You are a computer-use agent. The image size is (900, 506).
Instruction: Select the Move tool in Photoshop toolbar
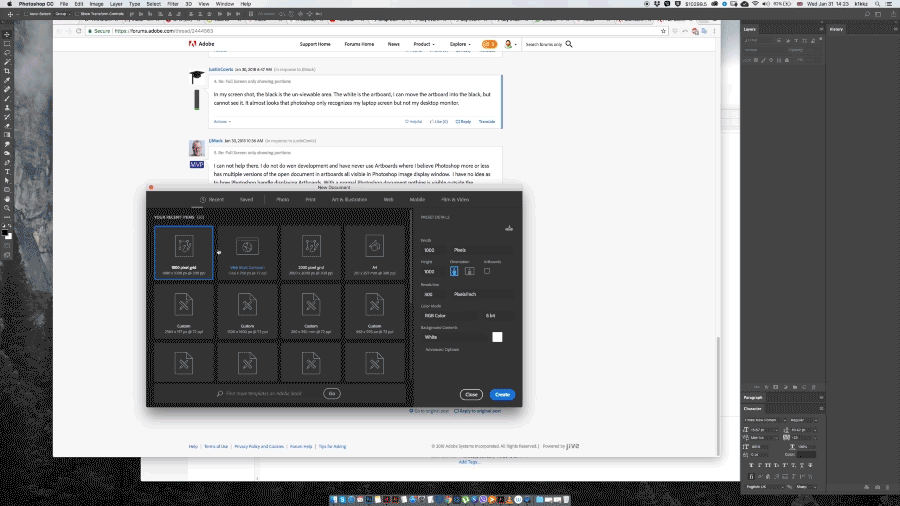[7, 35]
